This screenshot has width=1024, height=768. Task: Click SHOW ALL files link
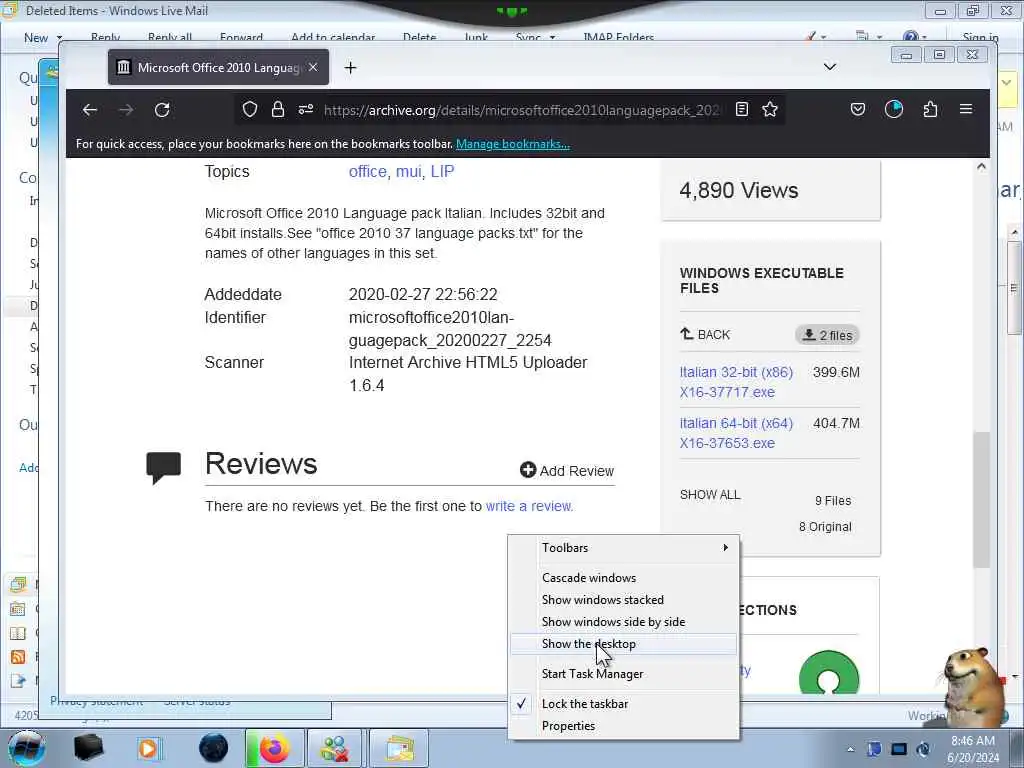pyautogui.click(x=710, y=494)
